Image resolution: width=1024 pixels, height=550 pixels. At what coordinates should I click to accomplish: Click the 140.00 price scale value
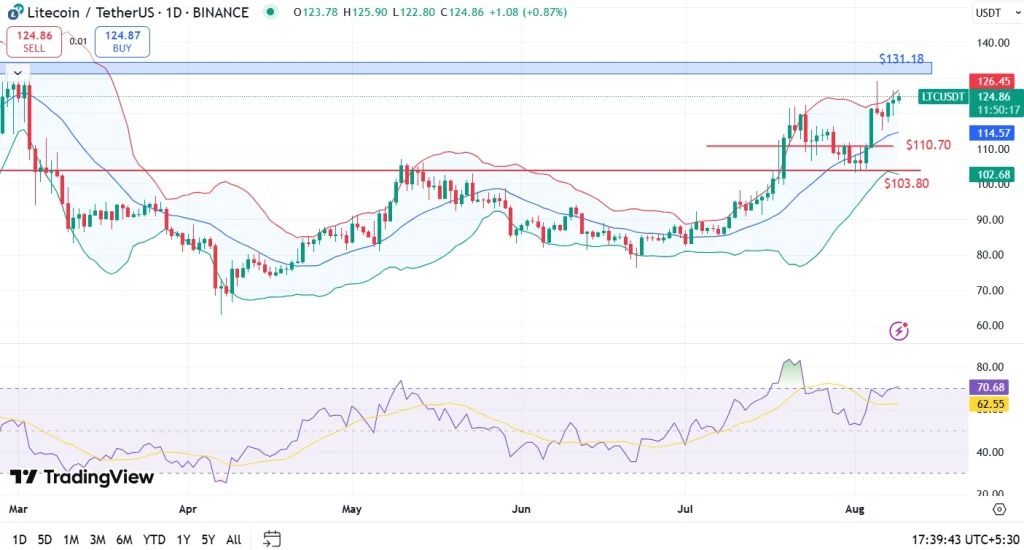tap(993, 43)
